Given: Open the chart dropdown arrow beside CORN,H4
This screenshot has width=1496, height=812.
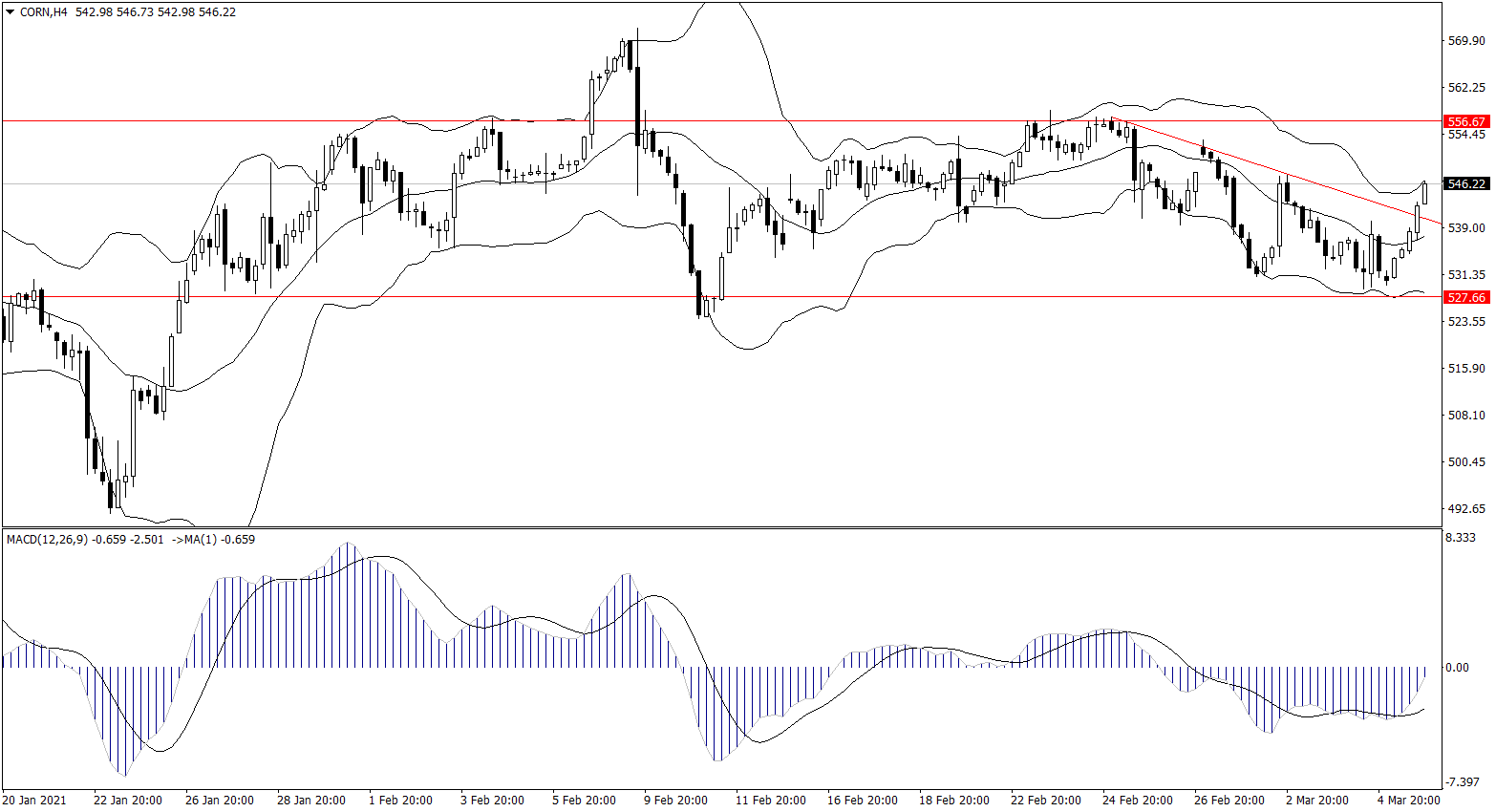Looking at the screenshot, I should [x=10, y=12].
